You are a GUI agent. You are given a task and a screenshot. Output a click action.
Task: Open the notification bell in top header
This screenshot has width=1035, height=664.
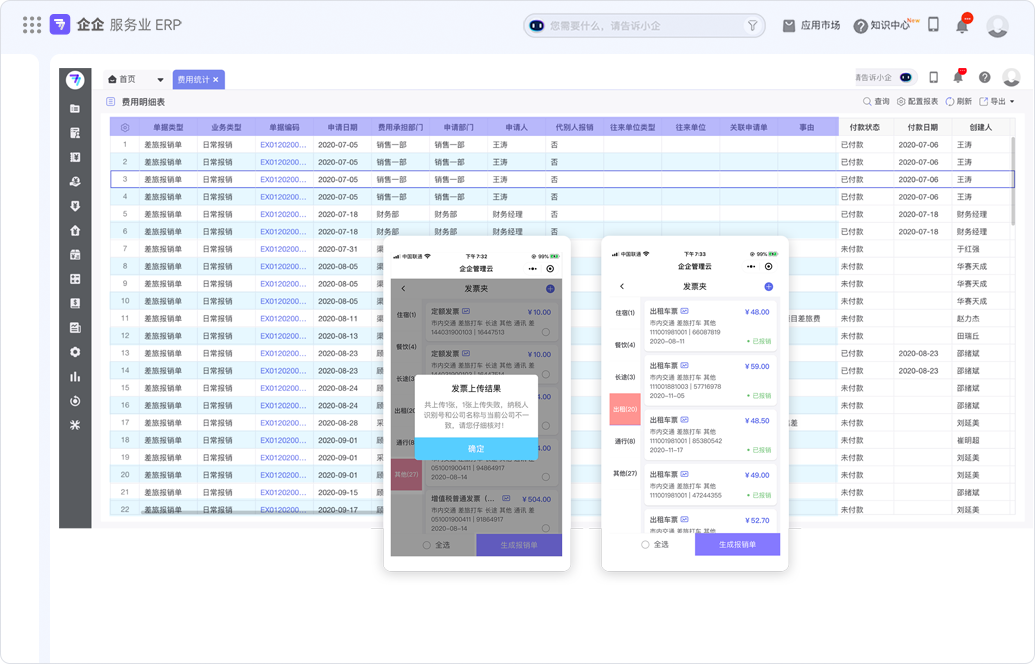(x=962, y=26)
